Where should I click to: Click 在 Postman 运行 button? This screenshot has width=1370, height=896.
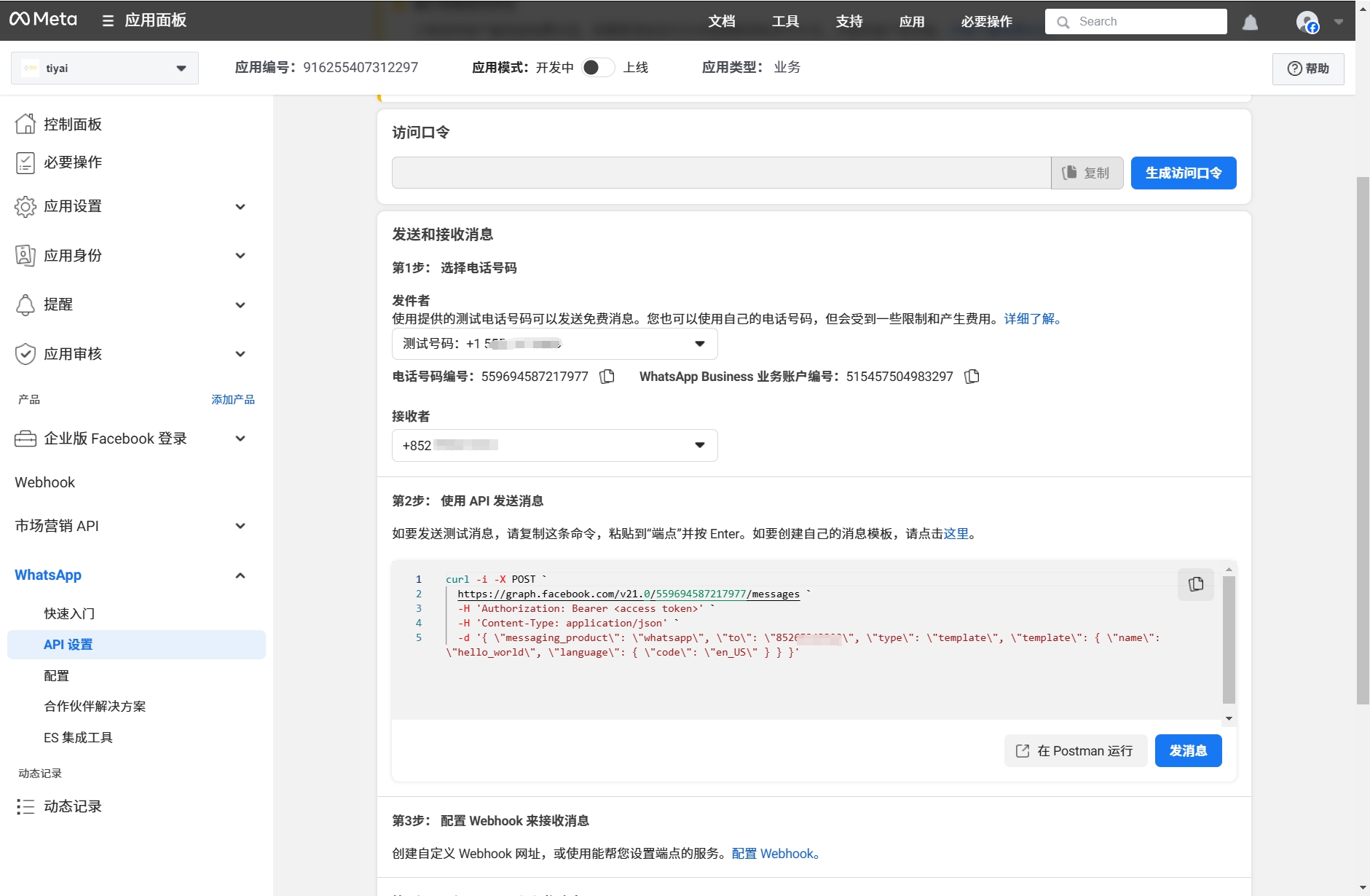(1076, 751)
